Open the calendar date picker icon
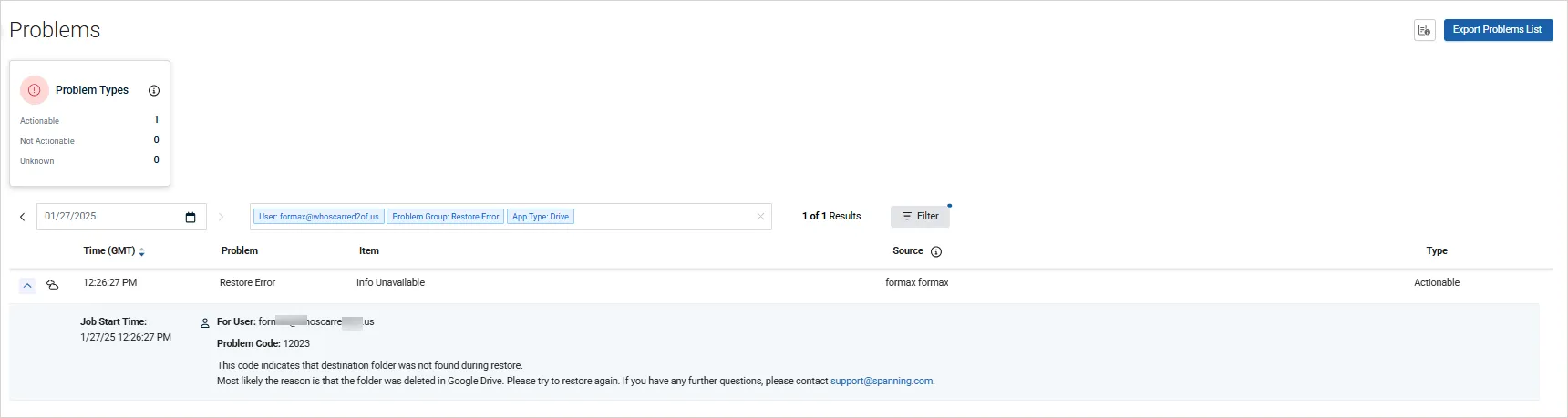The height and width of the screenshot is (418, 1568). coord(191,217)
